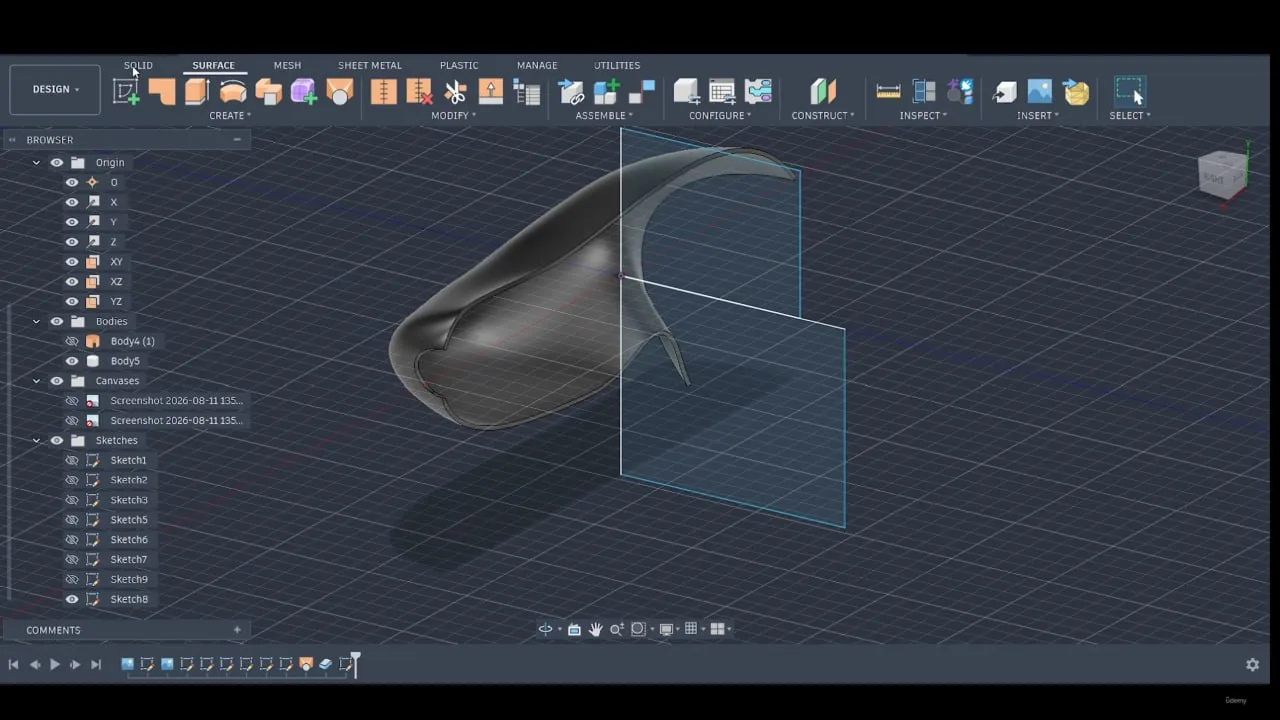Click the Insert Canvas image icon
The width and height of the screenshot is (1280, 720).
click(x=1040, y=92)
